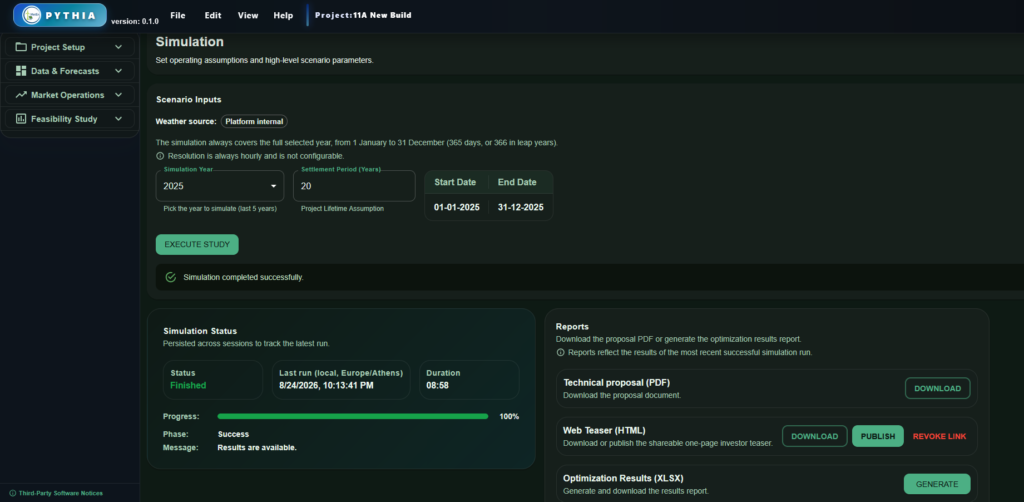1024x502 pixels.
Task: Click the Scenario Inputs heading
Action: (189, 100)
